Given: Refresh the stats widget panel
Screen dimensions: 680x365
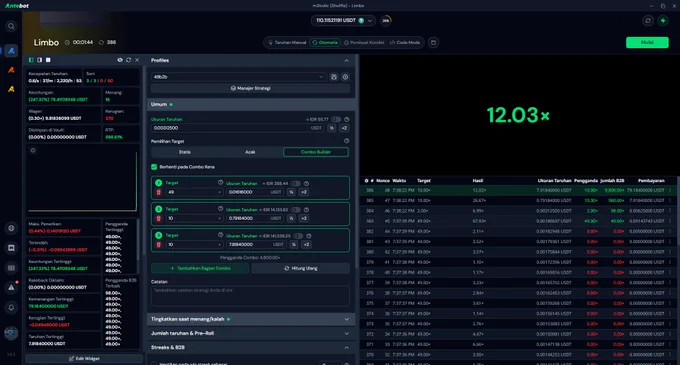Looking at the screenshot, I should (x=128, y=60).
